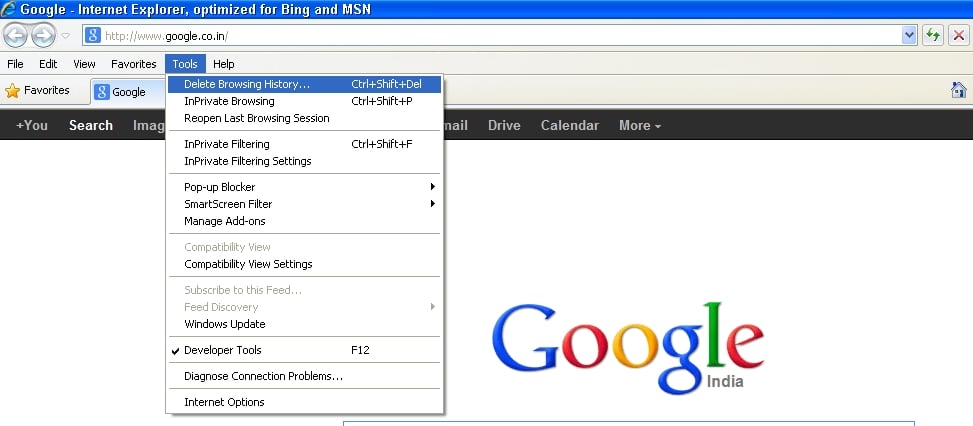Open Internet Options

click(x=304, y=402)
